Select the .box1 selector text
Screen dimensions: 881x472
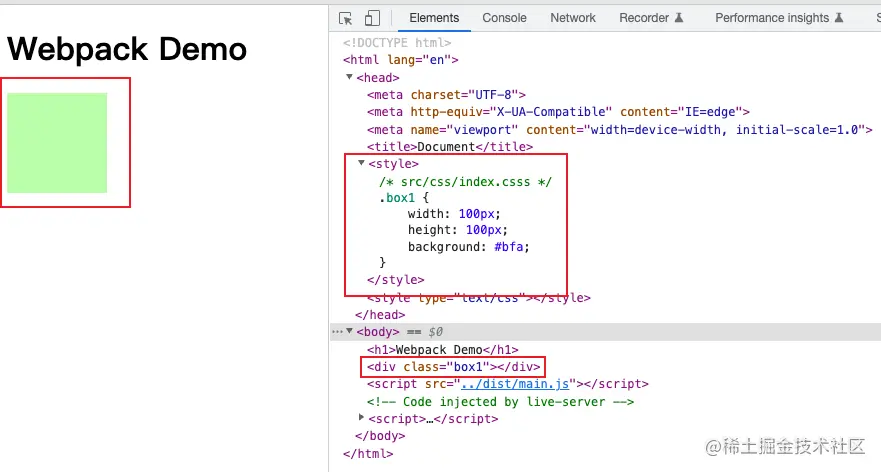(x=397, y=198)
